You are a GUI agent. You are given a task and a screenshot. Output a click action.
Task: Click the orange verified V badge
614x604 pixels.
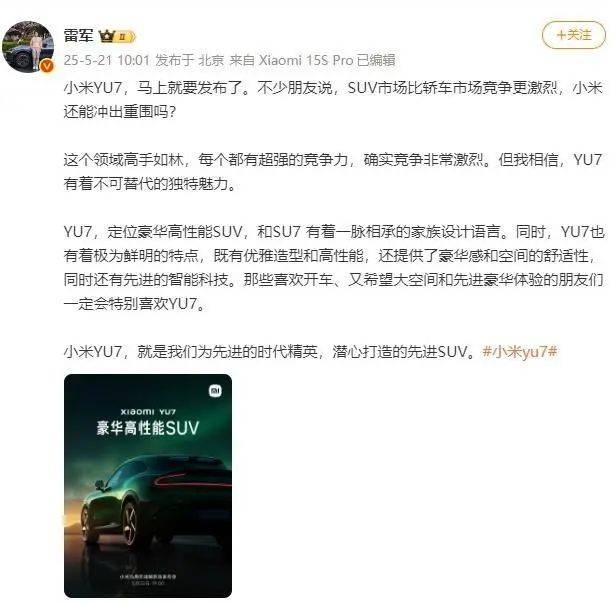coord(47,66)
